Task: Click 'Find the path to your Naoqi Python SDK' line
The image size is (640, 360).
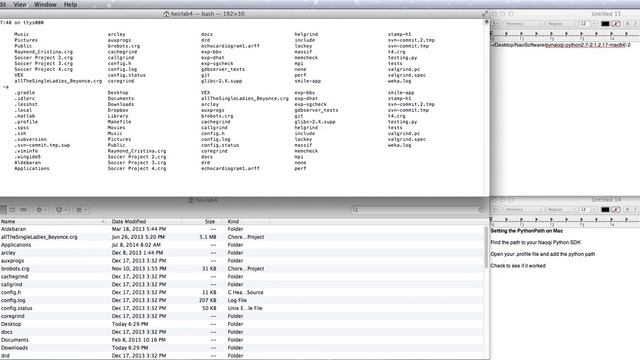Action: (x=536, y=242)
